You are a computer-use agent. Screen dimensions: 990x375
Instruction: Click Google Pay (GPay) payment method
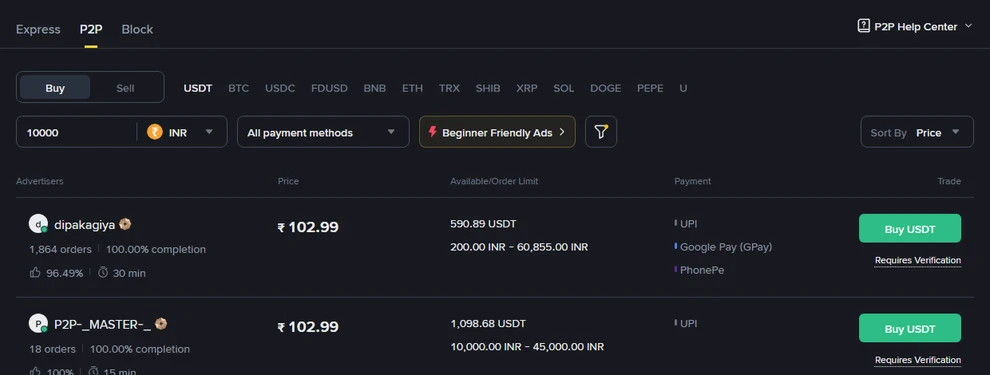(x=725, y=247)
